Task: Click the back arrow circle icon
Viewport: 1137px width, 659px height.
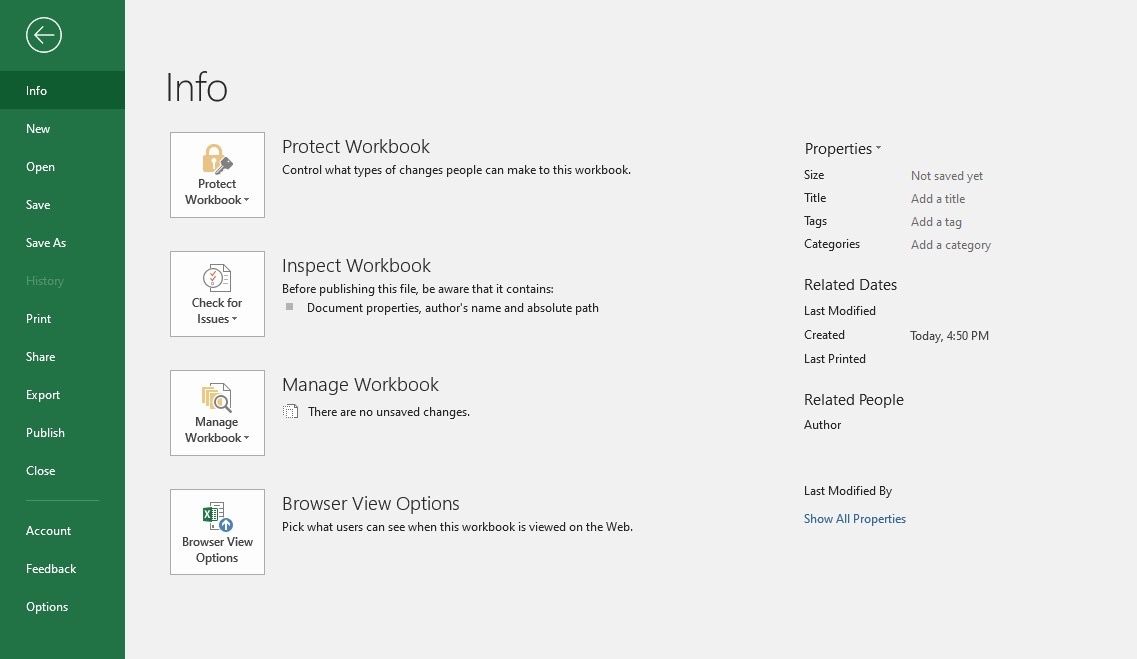Action: [x=44, y=35]
